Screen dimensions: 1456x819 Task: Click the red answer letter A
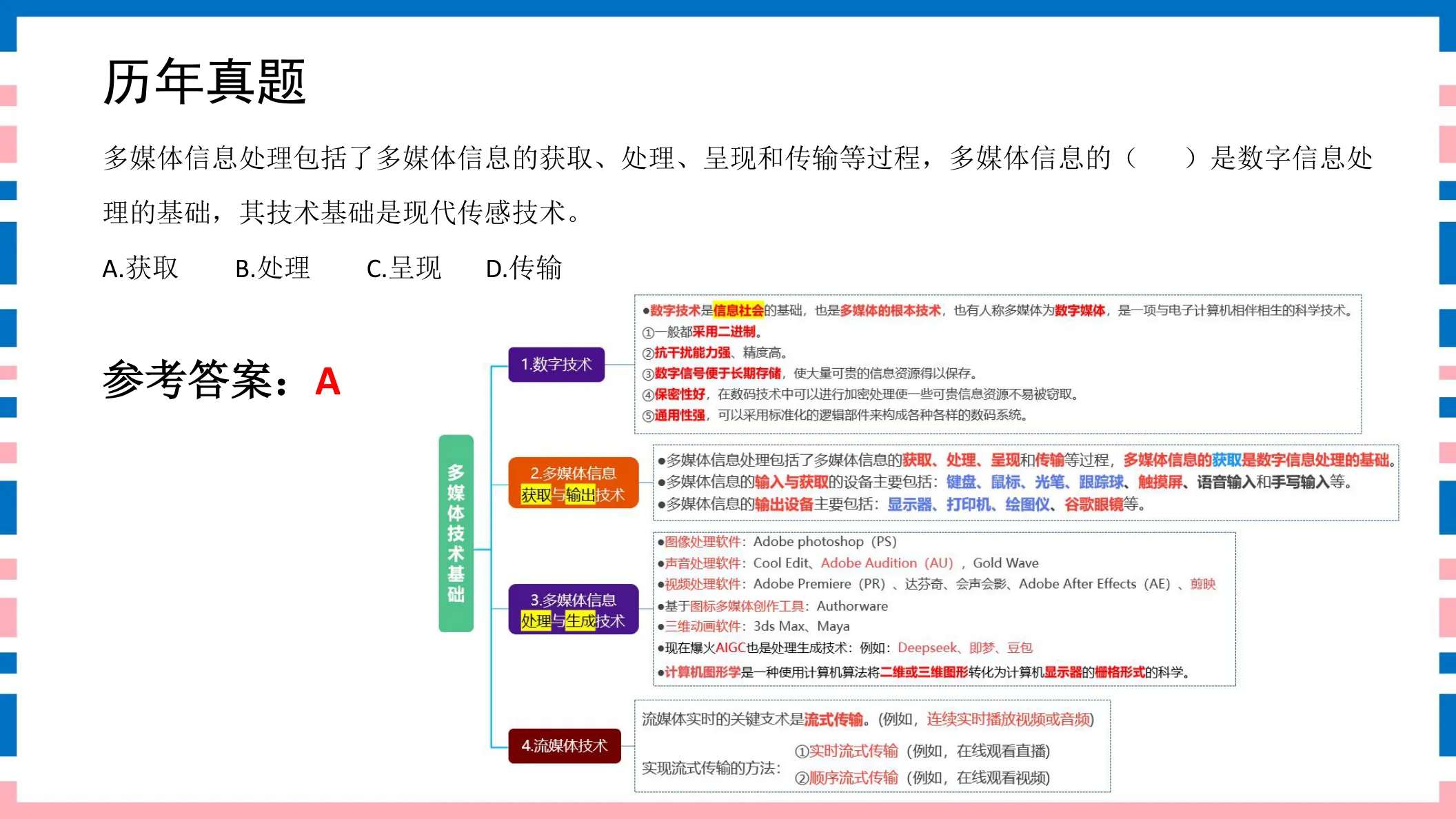(327, 381)
